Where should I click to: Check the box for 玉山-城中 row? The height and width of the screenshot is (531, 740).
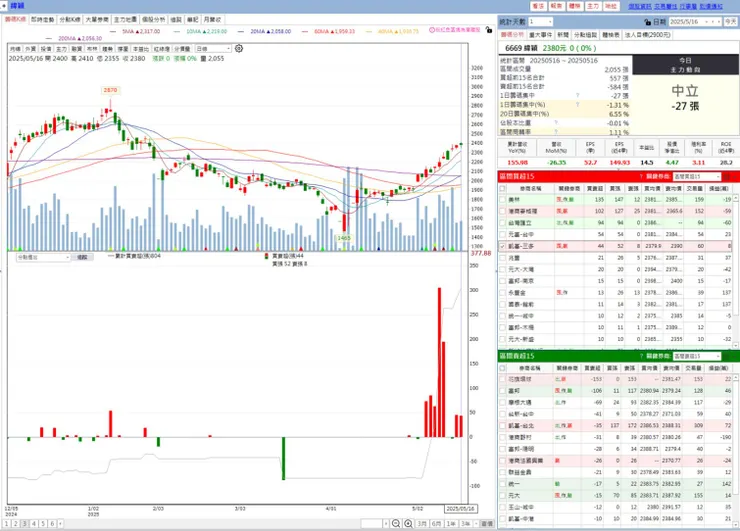coord(503,507)
